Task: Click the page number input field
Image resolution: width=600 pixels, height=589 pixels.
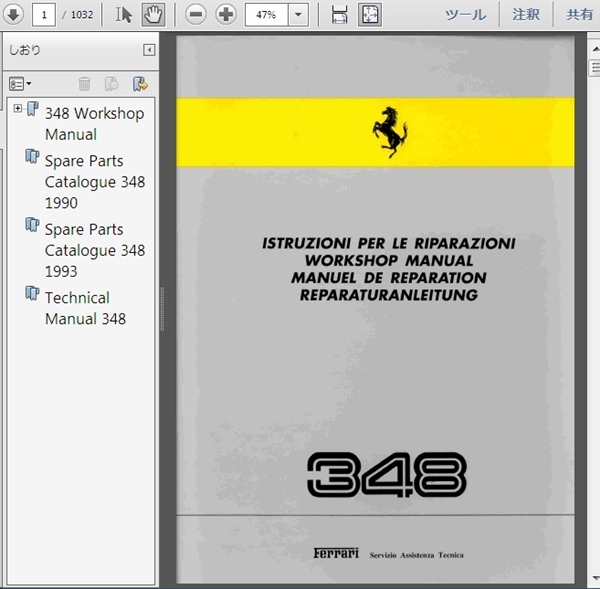Action: coord(44,15)
